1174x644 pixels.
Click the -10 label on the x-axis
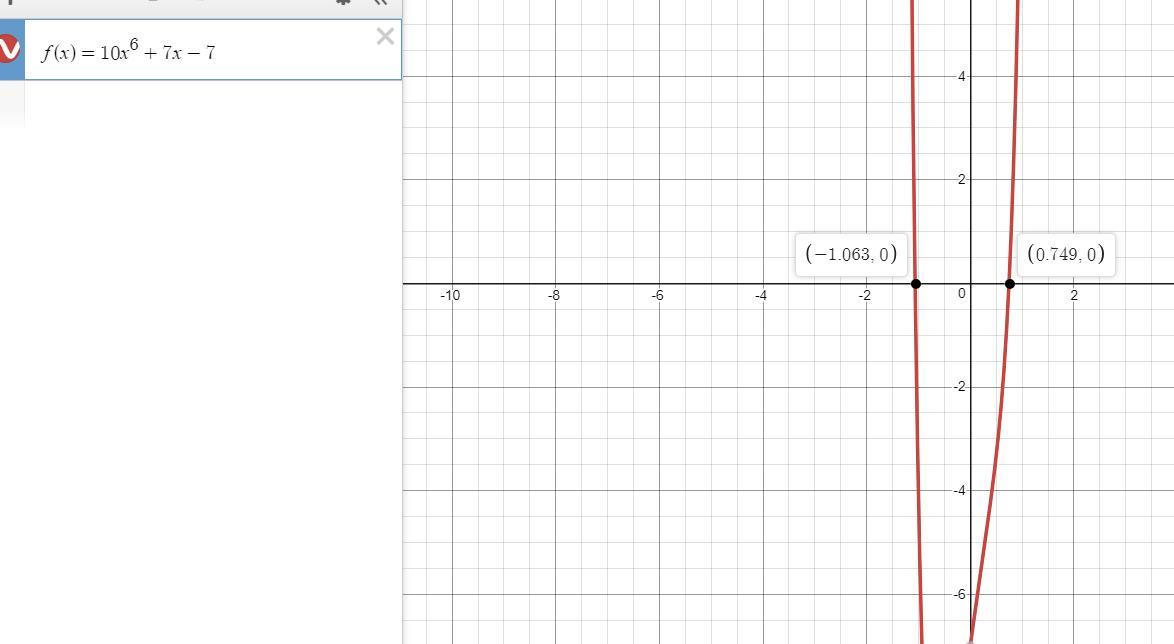tap(450, 295)
